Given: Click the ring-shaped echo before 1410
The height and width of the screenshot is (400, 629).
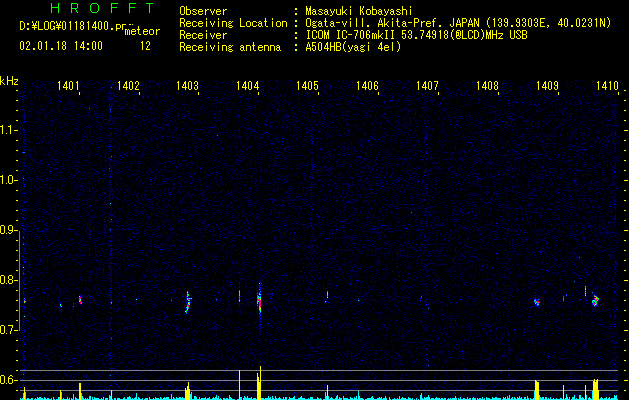Looking at the screenshot, I should 595,301.
